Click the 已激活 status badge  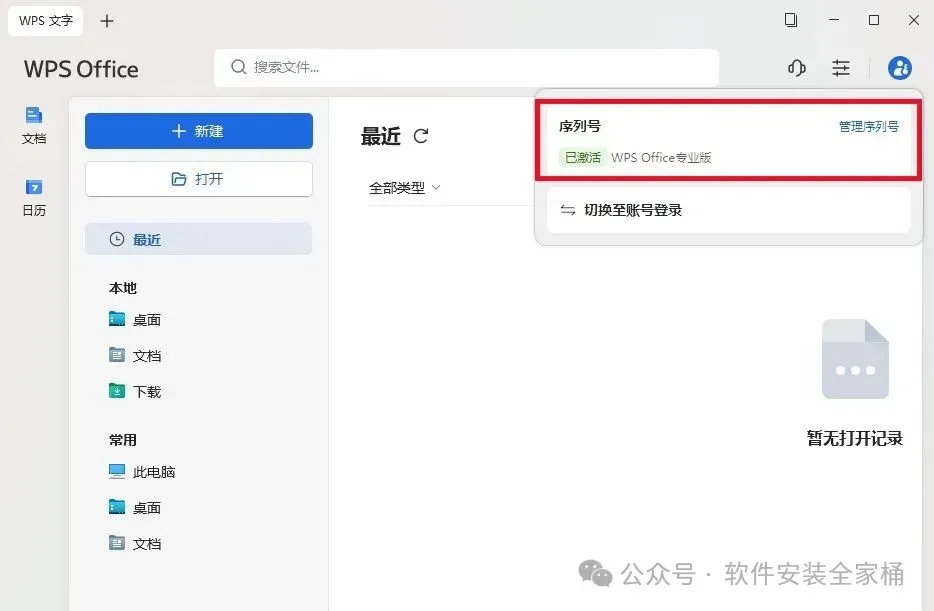click(583, 157)
